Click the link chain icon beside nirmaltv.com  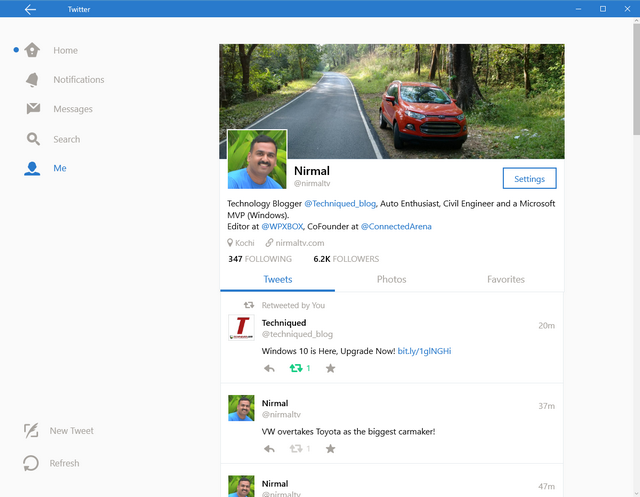[269, 243]
